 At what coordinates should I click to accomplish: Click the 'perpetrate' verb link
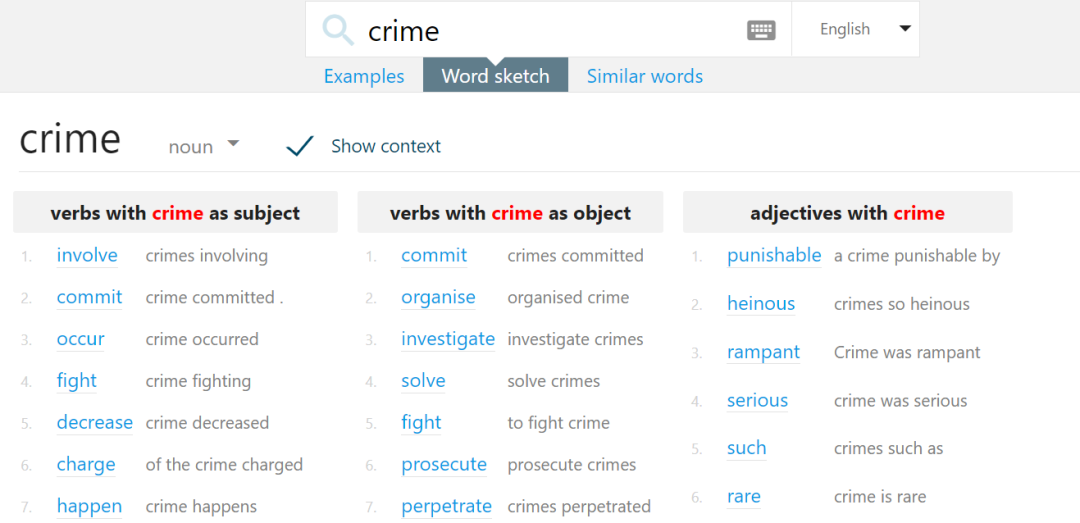point(446,506)
